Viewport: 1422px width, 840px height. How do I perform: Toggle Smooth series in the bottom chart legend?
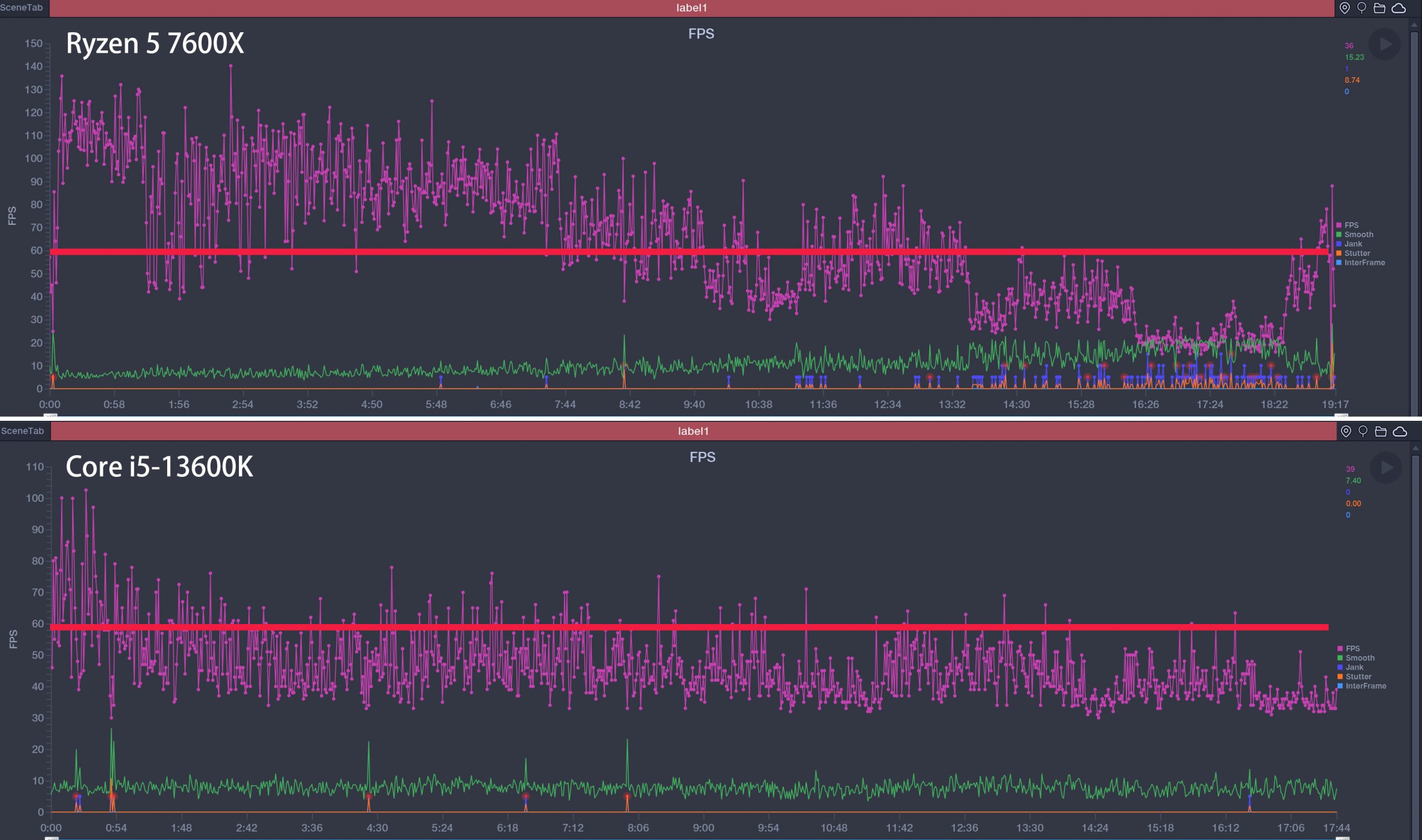click(1355, 658)
